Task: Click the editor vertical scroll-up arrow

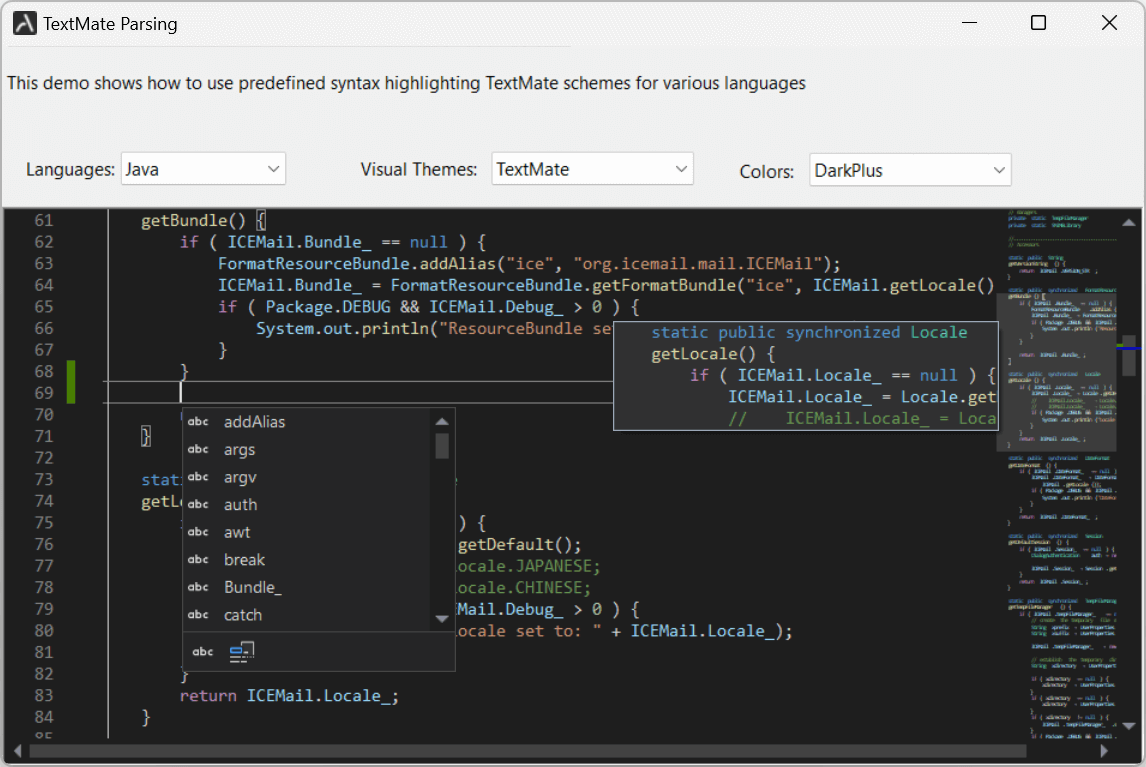Action: click(x=1129, y=222)
